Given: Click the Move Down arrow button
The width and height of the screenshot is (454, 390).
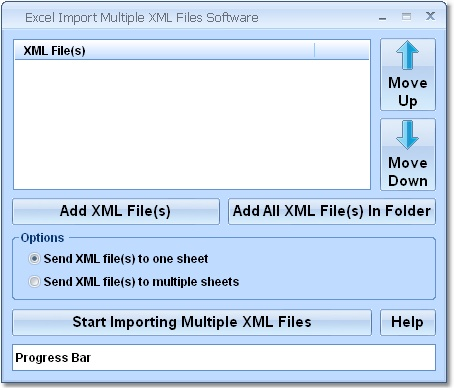Looking at the screenshot, I should pos(408,154).
